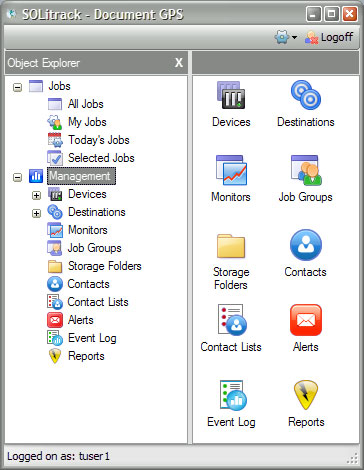This screenshot has width=364, height=470.
Task: Click the All Jobs tree icon
Action: pyautogui.click(x=55, y=104)
